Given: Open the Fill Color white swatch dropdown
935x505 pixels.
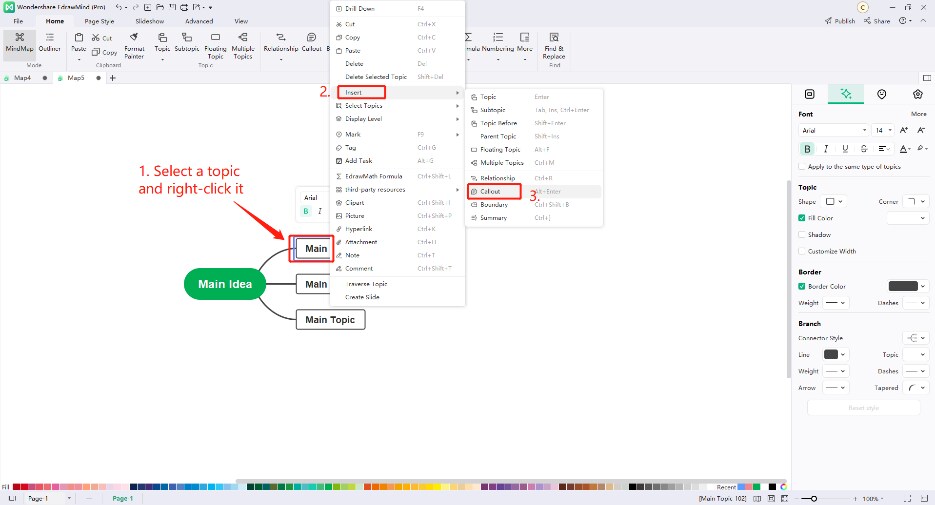Looking at the screenshot, I should 908,218.
